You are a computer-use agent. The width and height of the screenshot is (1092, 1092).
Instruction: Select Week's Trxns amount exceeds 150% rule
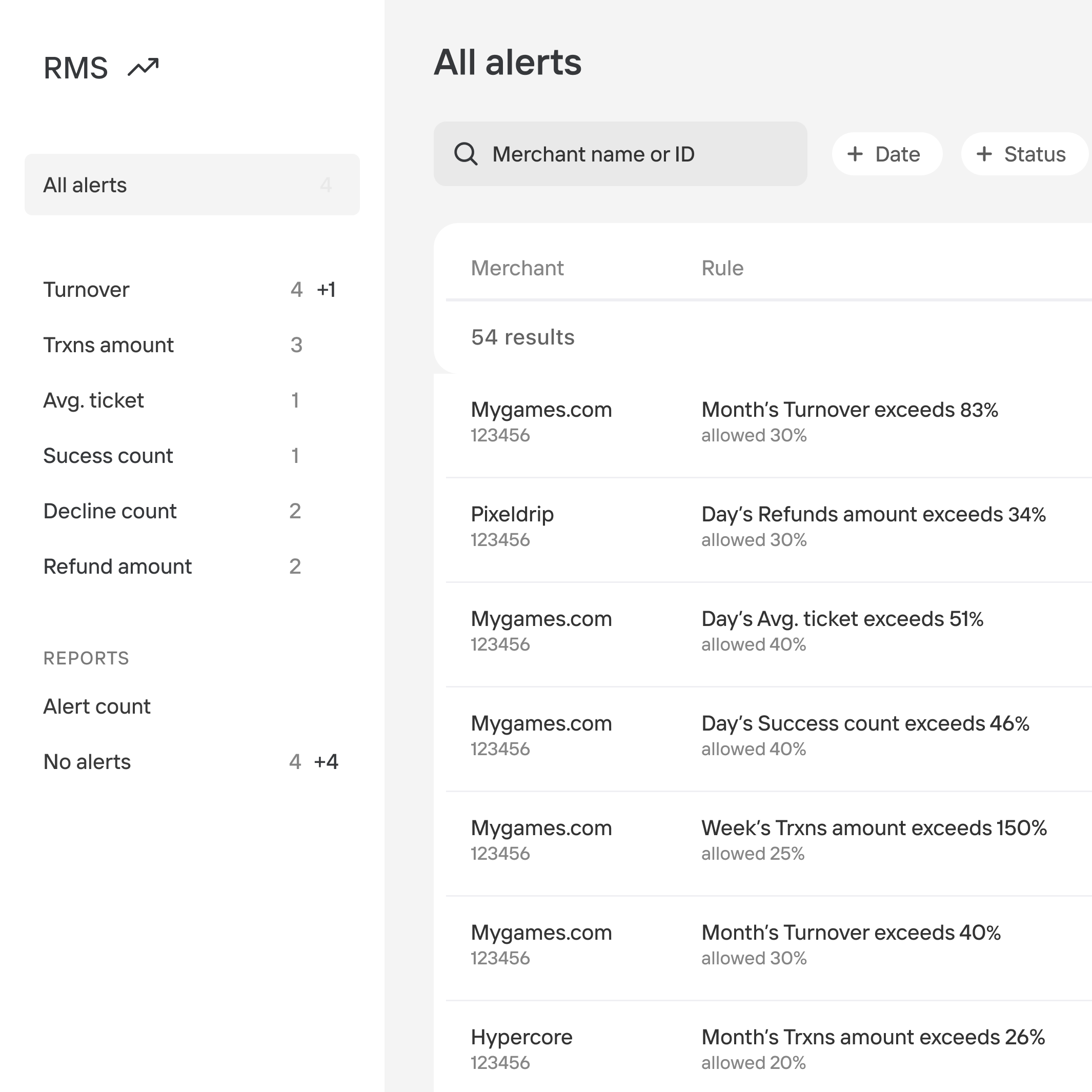coord(874,828)
